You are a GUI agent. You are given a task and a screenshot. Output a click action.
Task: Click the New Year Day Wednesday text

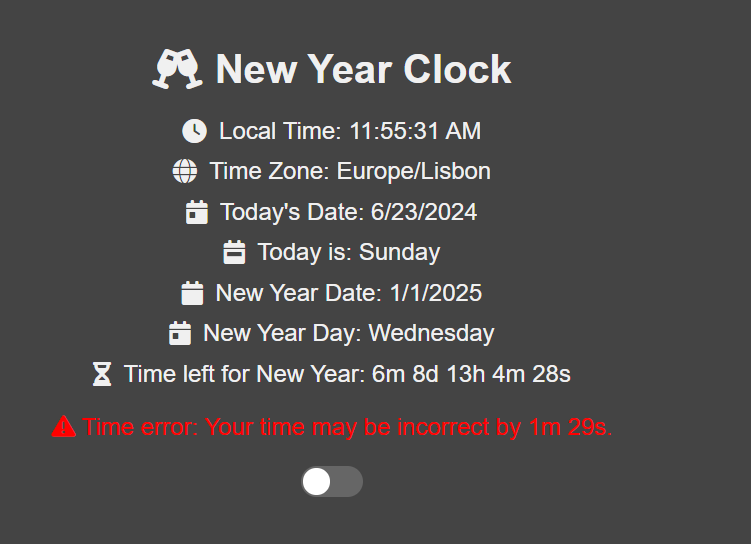[x=348, y=333]
